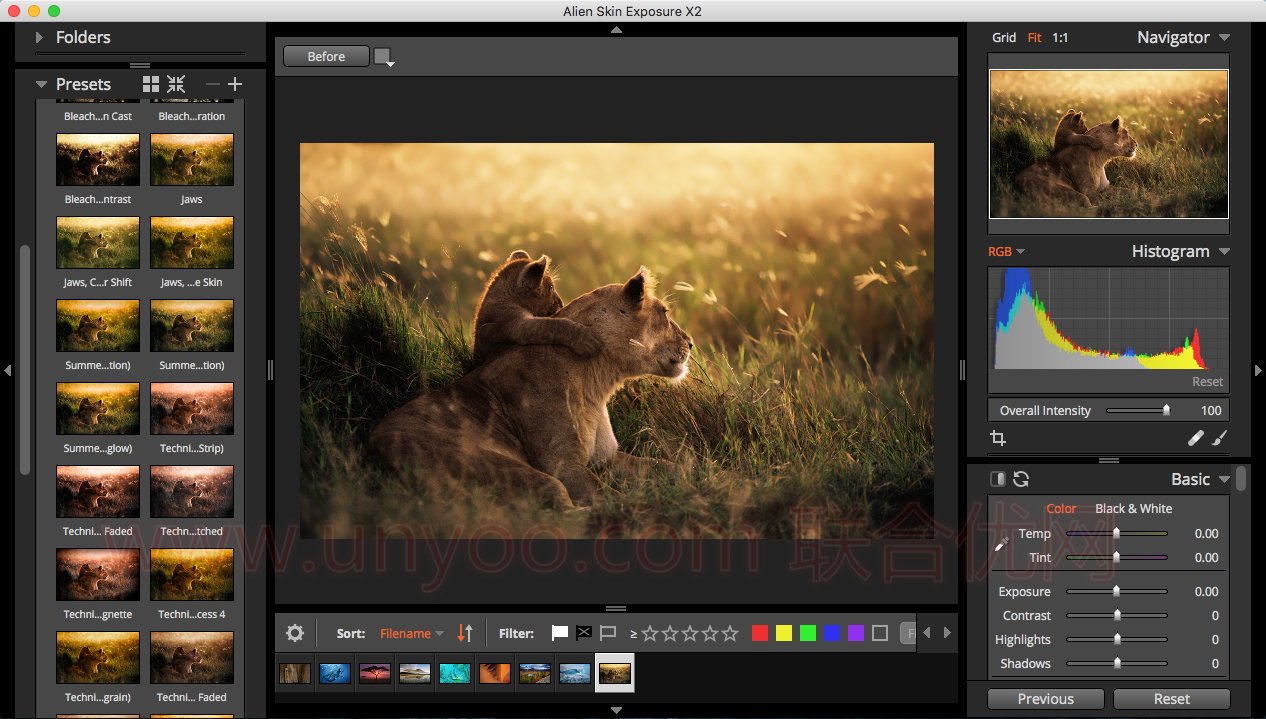The image size is (1266, 719).
Task: Open the Sort Filename dropdown
Action: tap(412, 634)
